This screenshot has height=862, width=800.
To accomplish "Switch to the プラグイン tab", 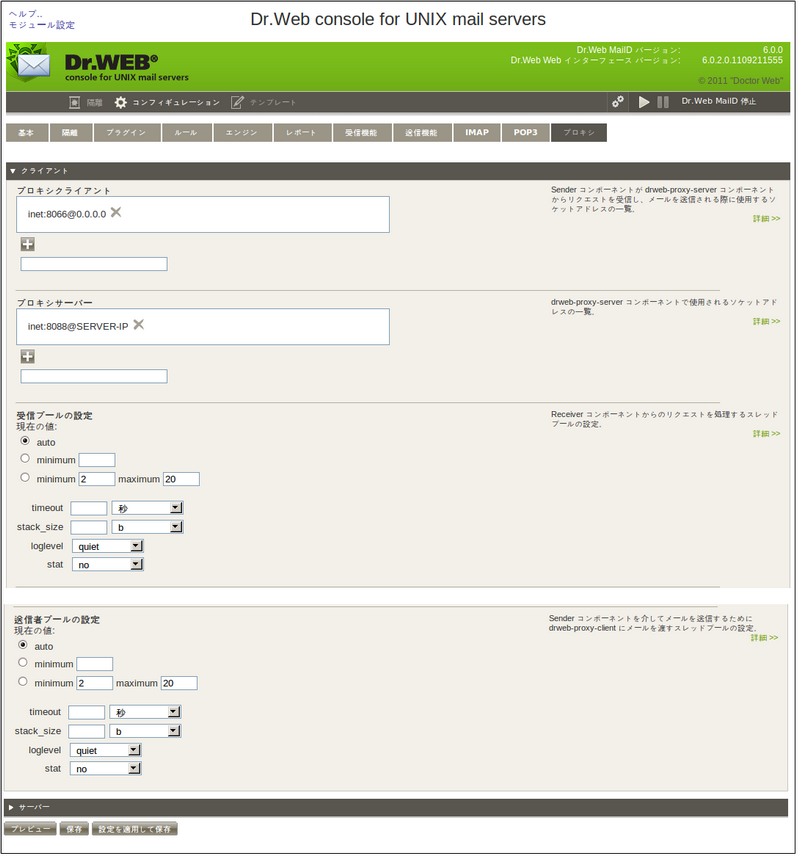I will (x=128, y=133).
